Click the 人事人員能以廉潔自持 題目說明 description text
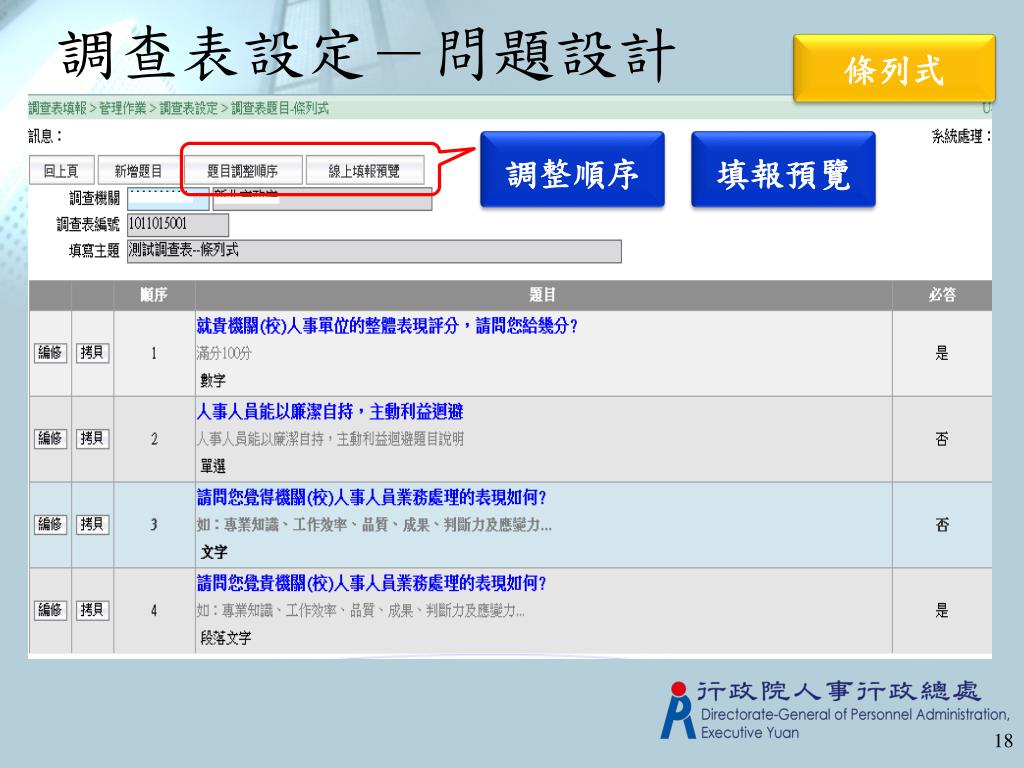The image size is (1024, 768). click(x=330, y=439)
